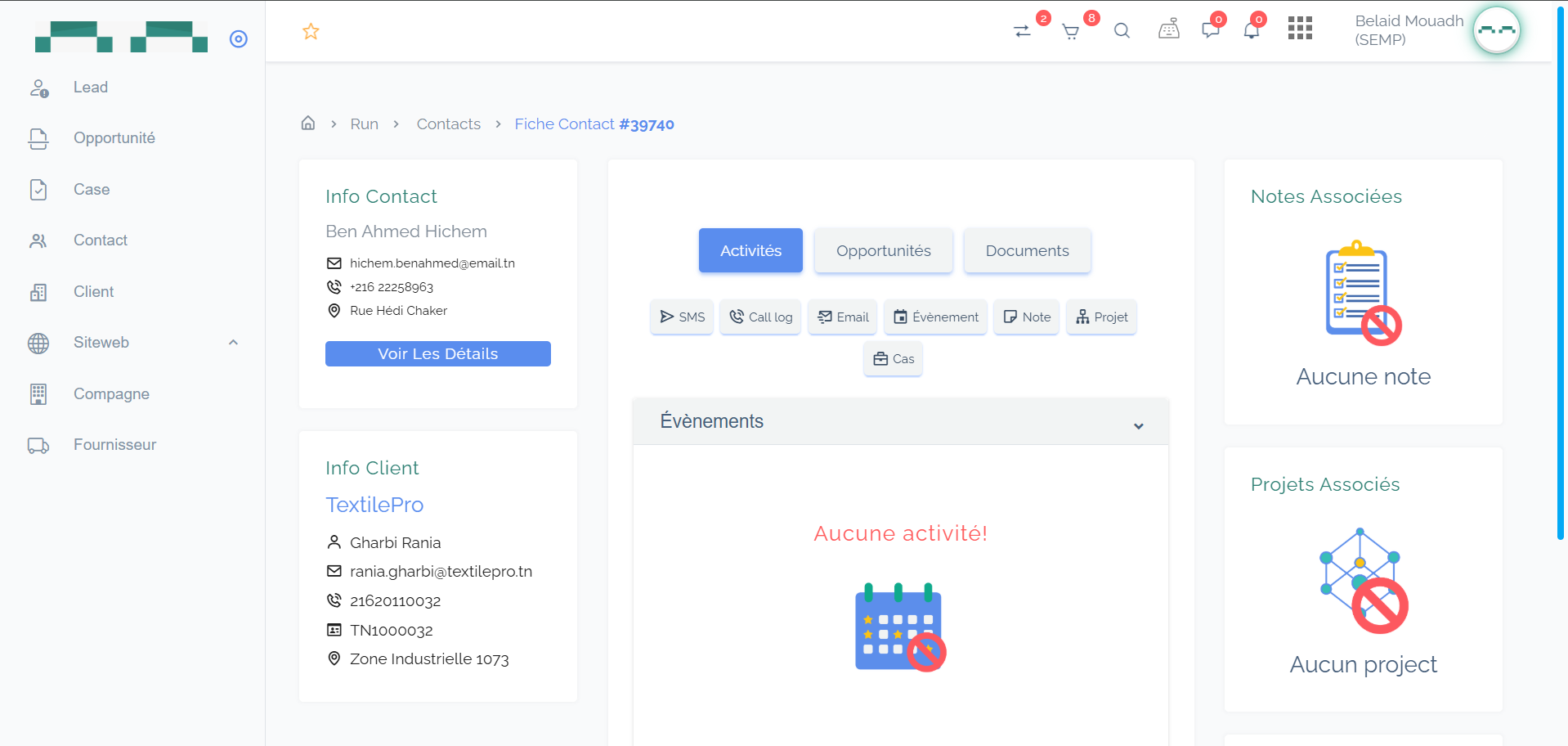This screenshot has width=1568, height=746.
Task: Click address Rue Hédi Chaker
Action: point(398,311)
